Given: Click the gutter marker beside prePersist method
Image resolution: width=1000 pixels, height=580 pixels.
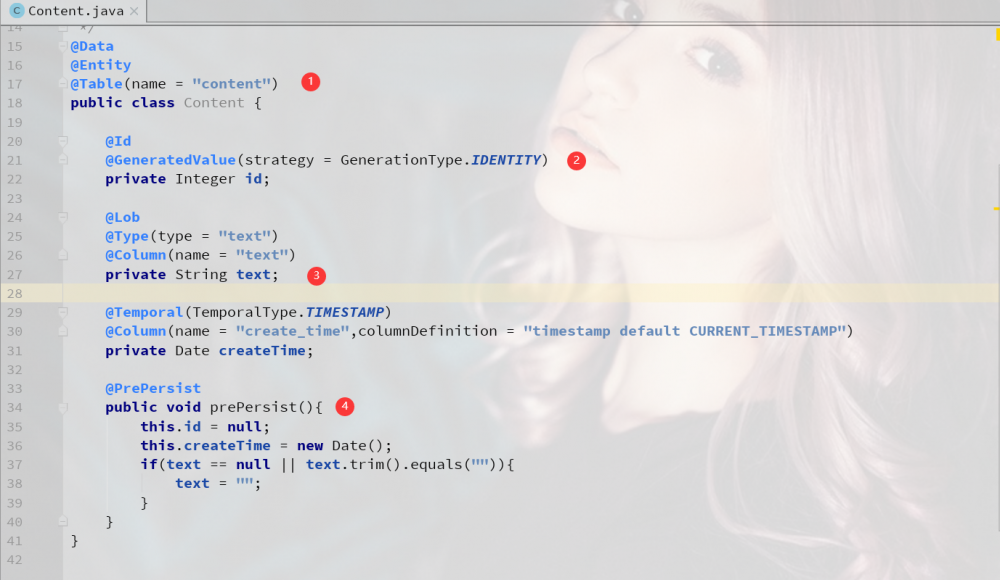Looking at the screenshot, I should pos(62,407).
